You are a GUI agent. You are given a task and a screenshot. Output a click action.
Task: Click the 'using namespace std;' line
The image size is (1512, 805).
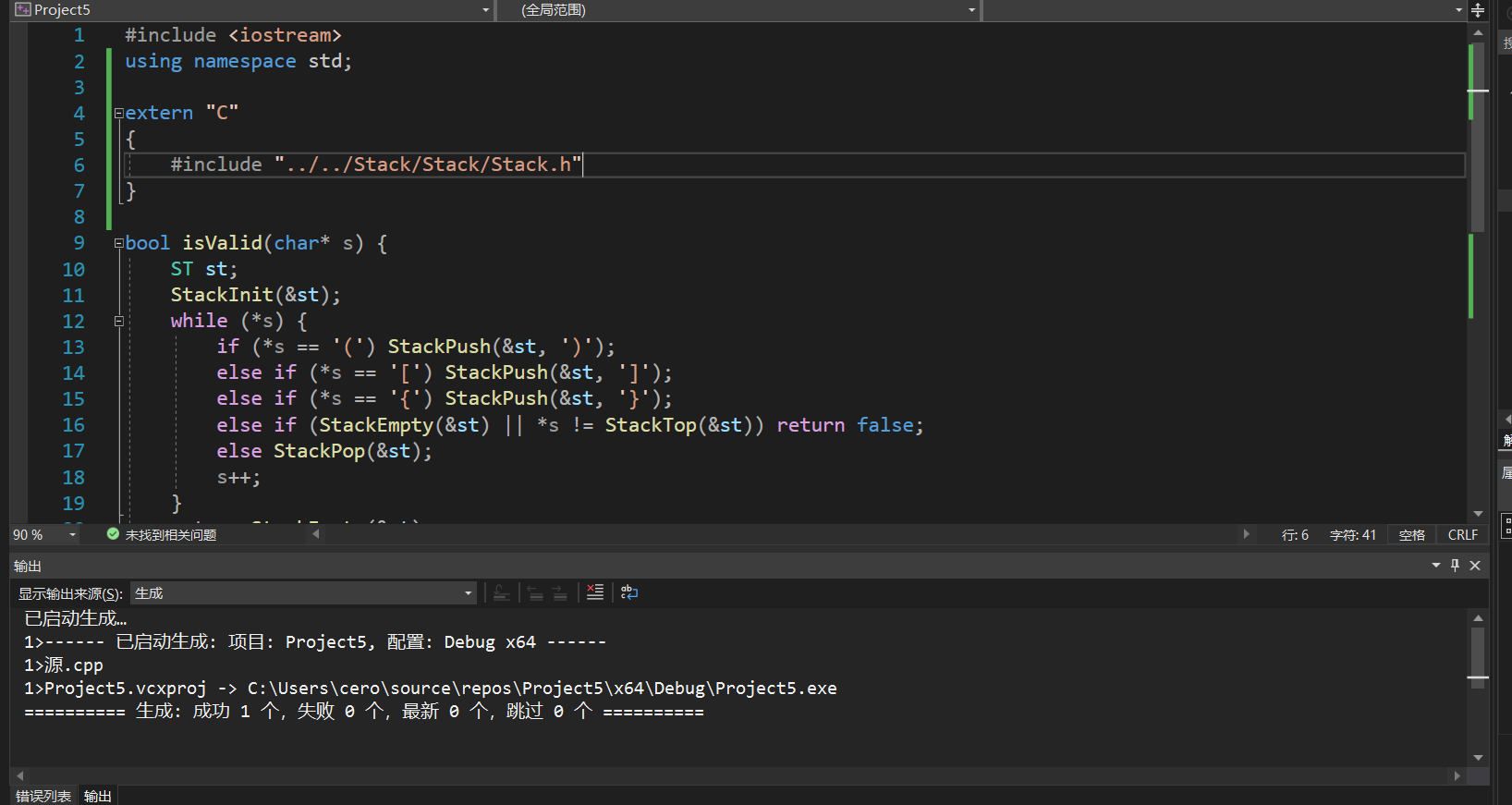(x=238, y=61)
